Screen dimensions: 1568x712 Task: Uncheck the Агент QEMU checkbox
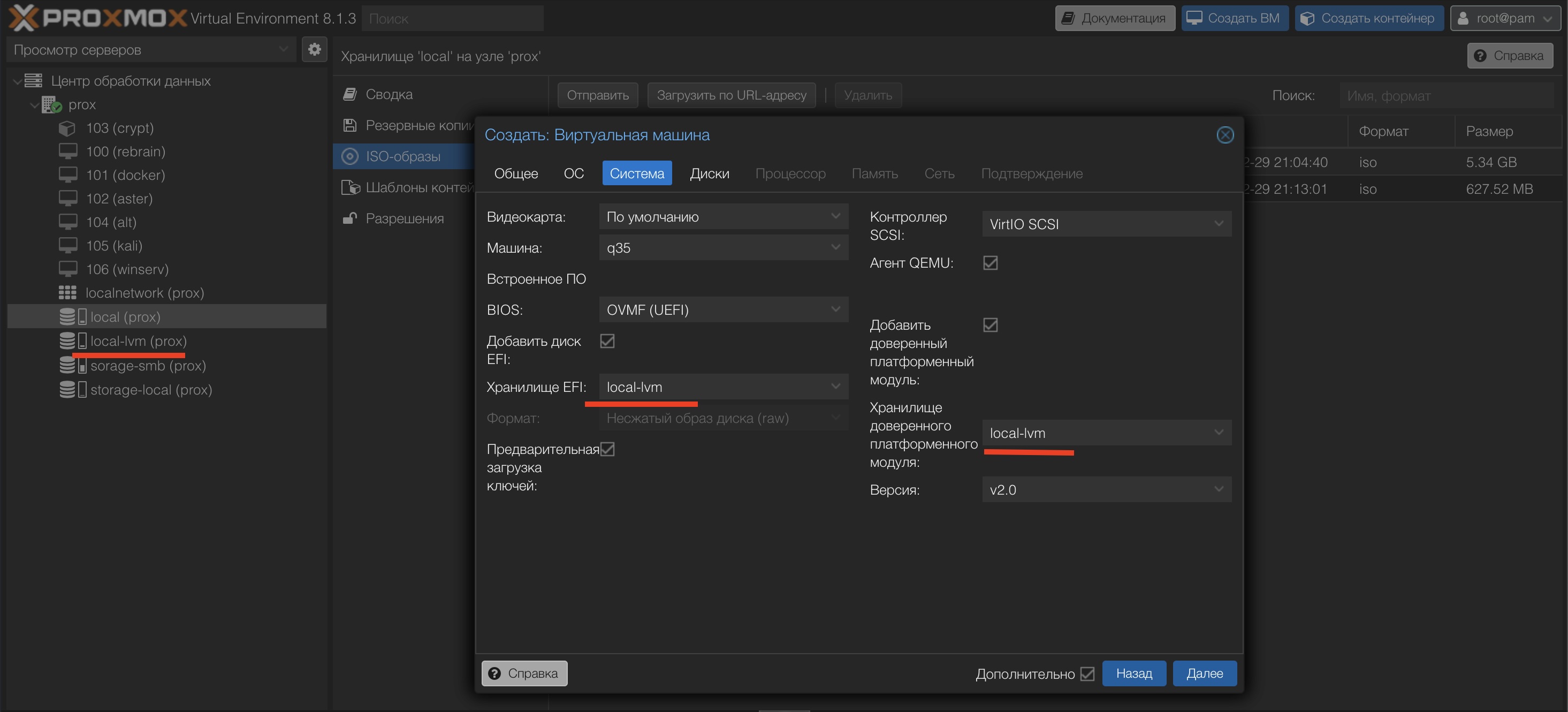pos(991,263)
